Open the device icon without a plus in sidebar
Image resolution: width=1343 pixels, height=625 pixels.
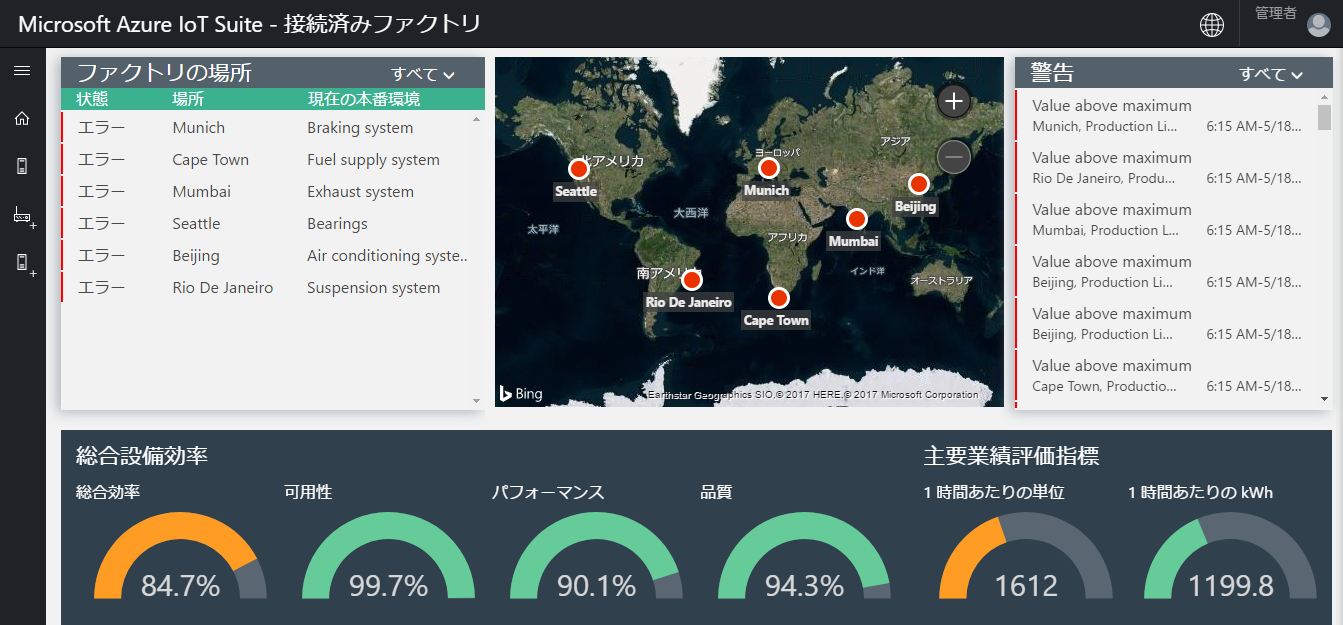[x=22, y=166]
